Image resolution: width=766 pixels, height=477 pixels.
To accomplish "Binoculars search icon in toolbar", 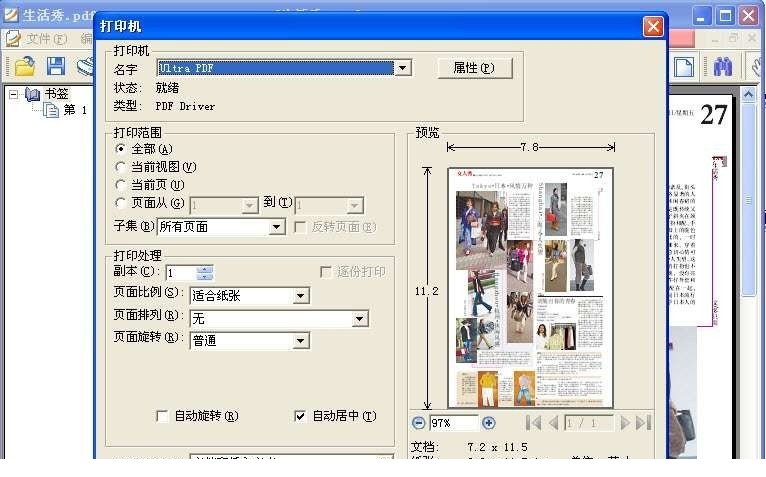I will click(723, 67).
